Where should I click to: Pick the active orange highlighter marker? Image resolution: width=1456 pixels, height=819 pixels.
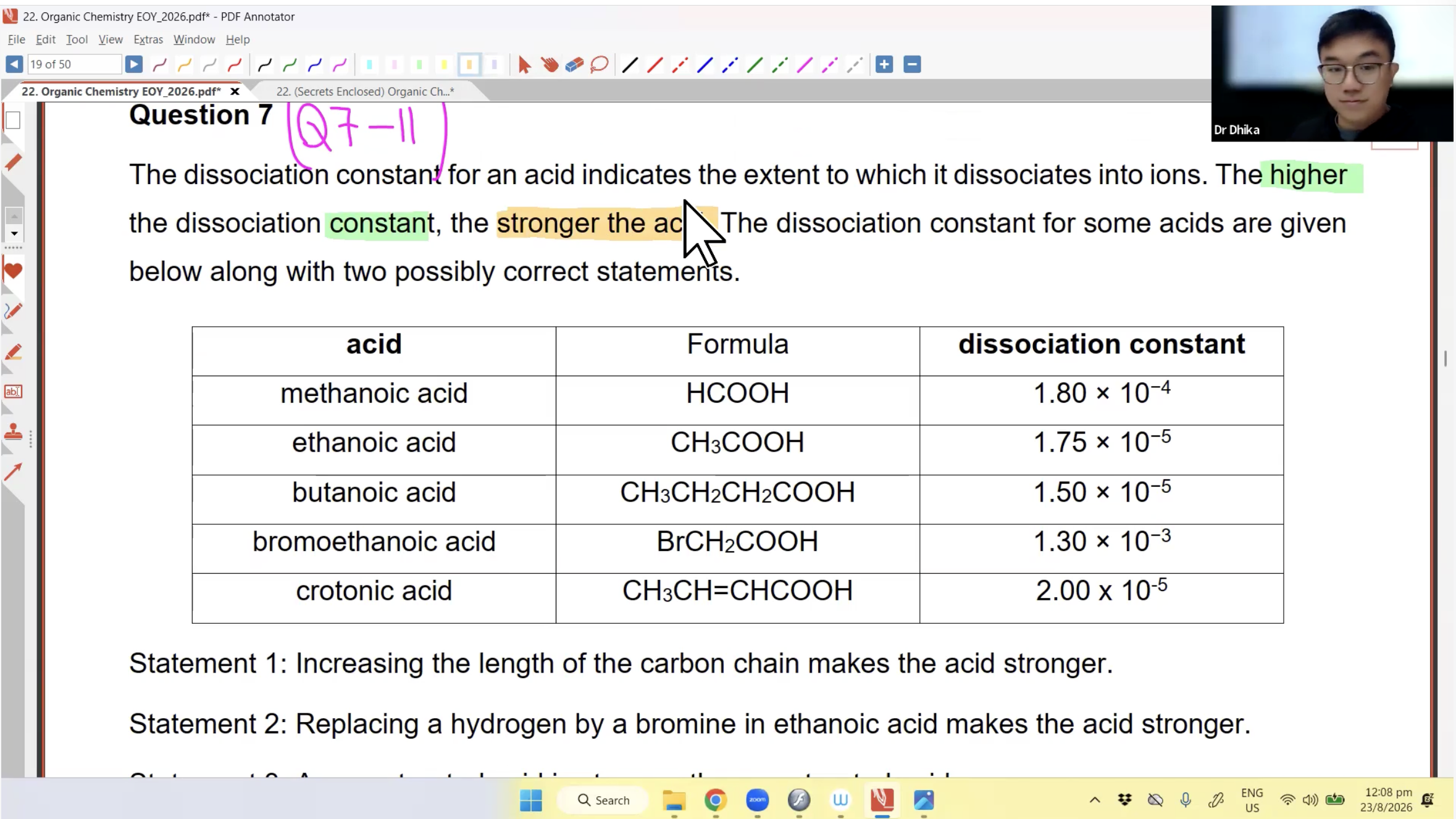[469, 64]
